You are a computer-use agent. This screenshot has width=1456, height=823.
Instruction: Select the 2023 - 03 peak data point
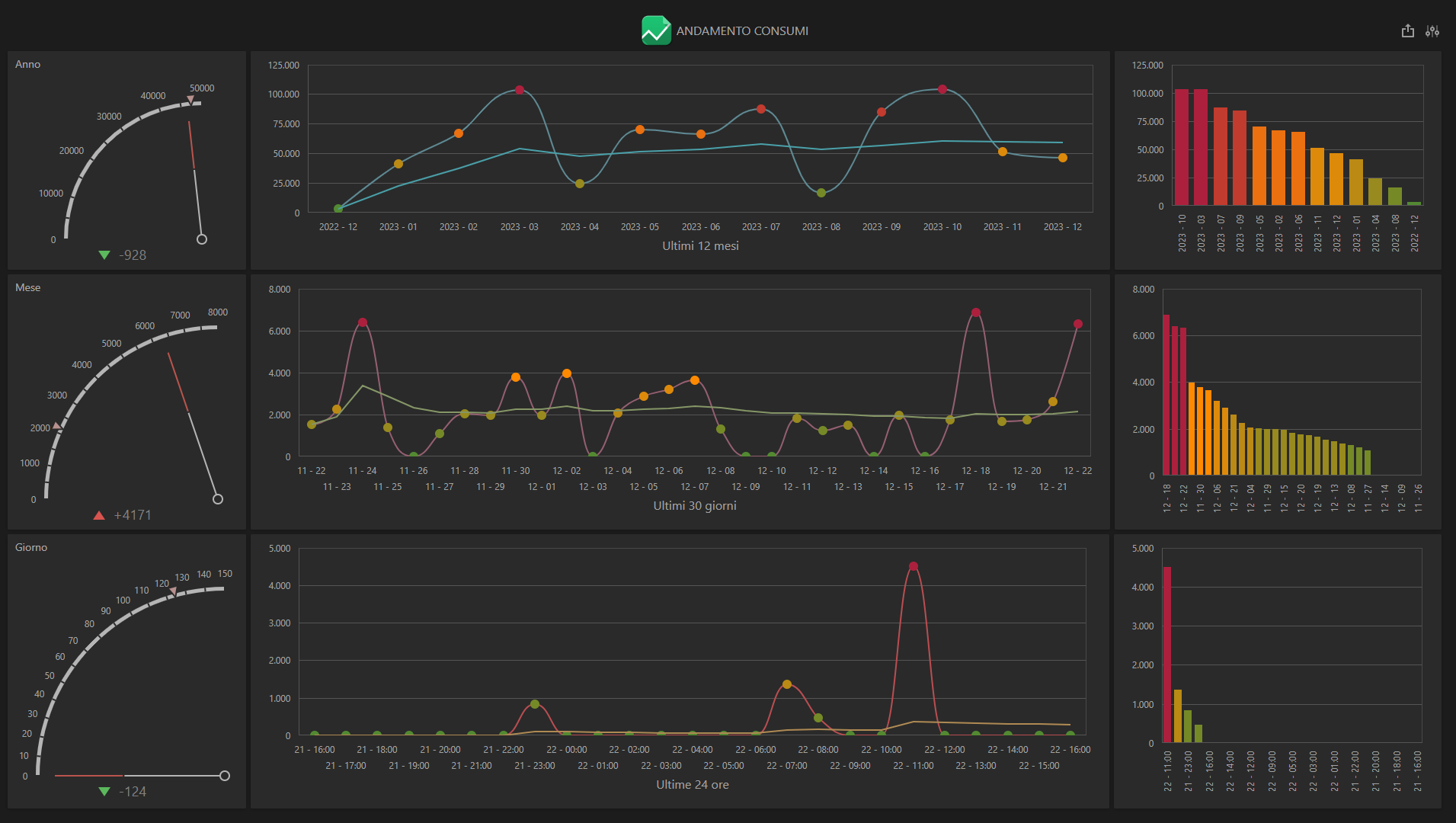click(x=520, y=90)
